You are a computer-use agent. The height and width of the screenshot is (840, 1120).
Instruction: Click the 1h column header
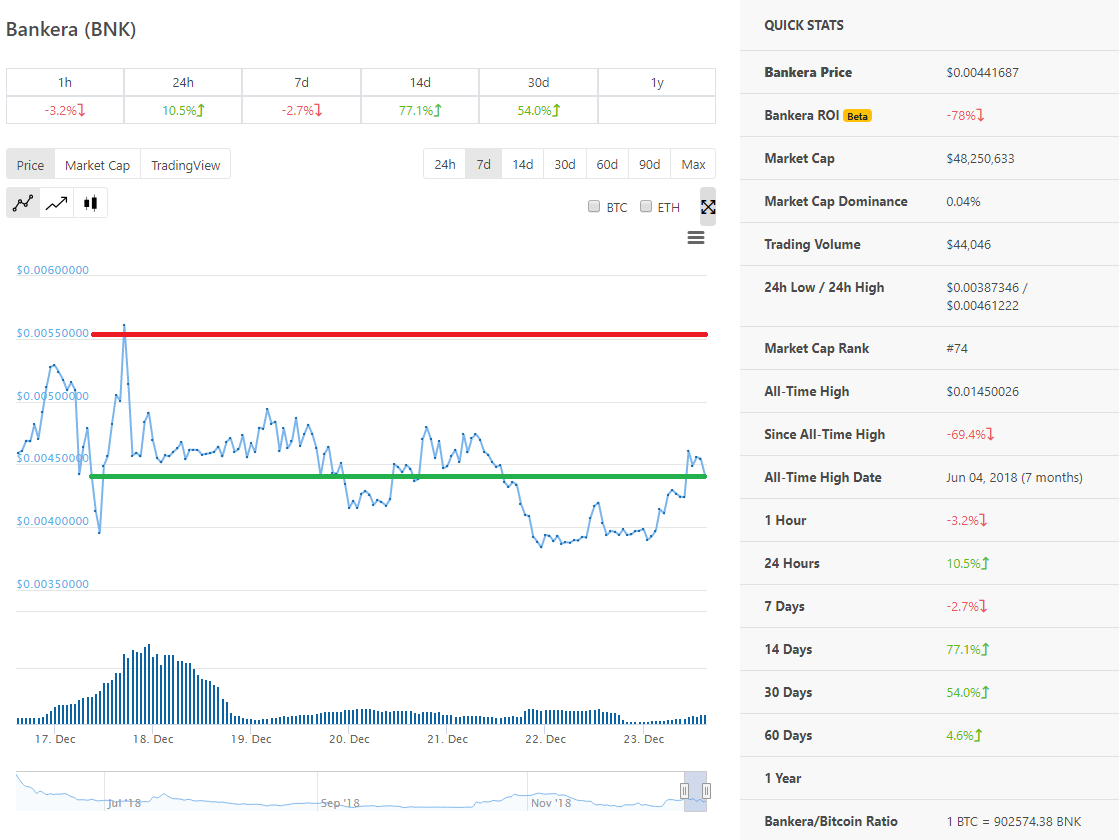click(x=65, y=82)
